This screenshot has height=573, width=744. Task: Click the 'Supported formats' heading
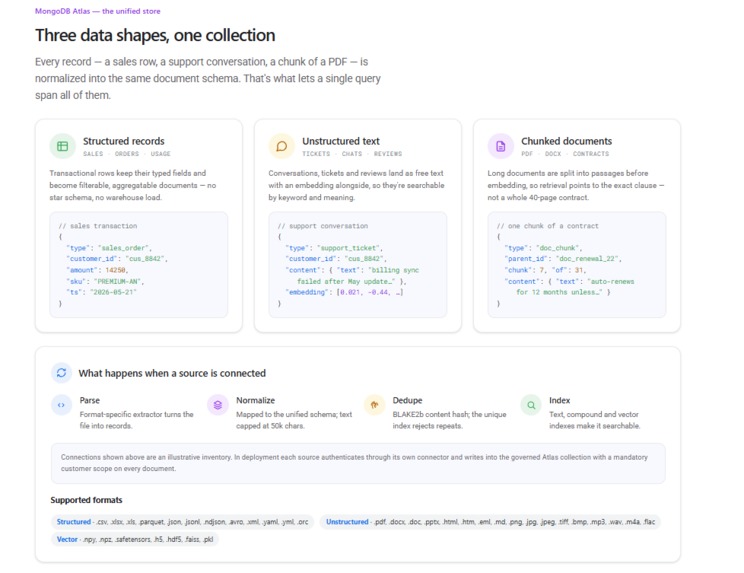86,500
